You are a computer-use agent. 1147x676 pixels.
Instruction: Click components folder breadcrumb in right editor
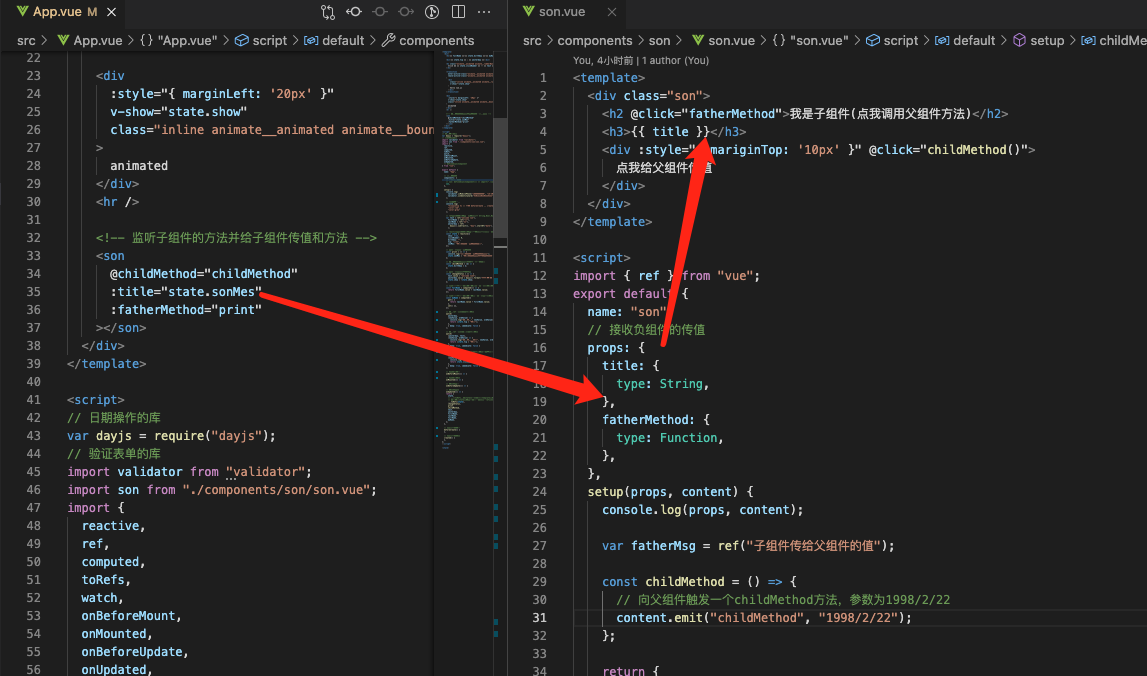595,40
